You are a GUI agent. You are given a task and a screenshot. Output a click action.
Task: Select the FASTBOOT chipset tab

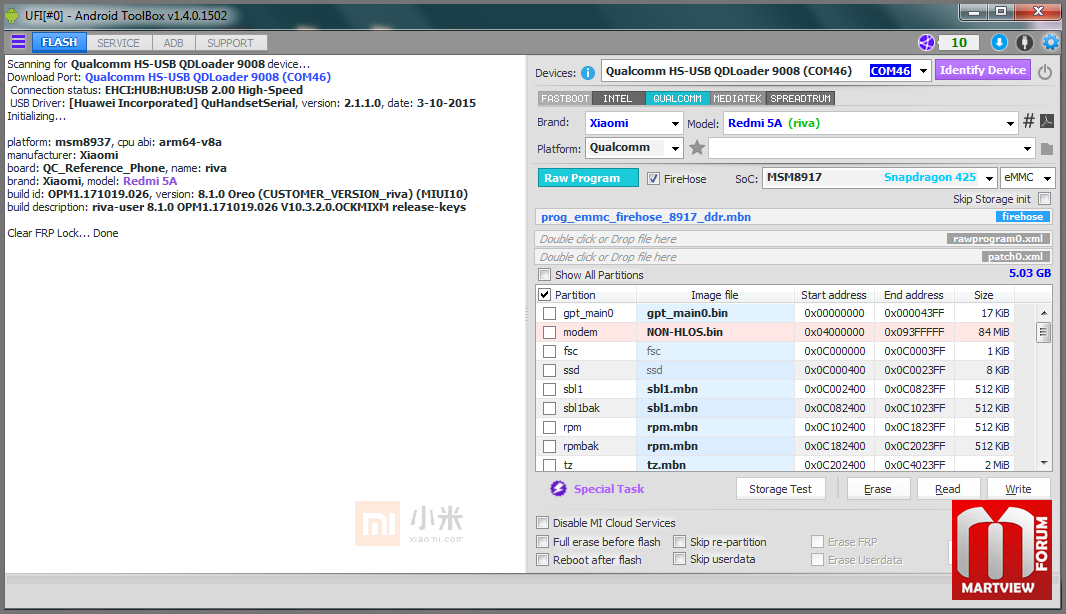tap(565, 99)
